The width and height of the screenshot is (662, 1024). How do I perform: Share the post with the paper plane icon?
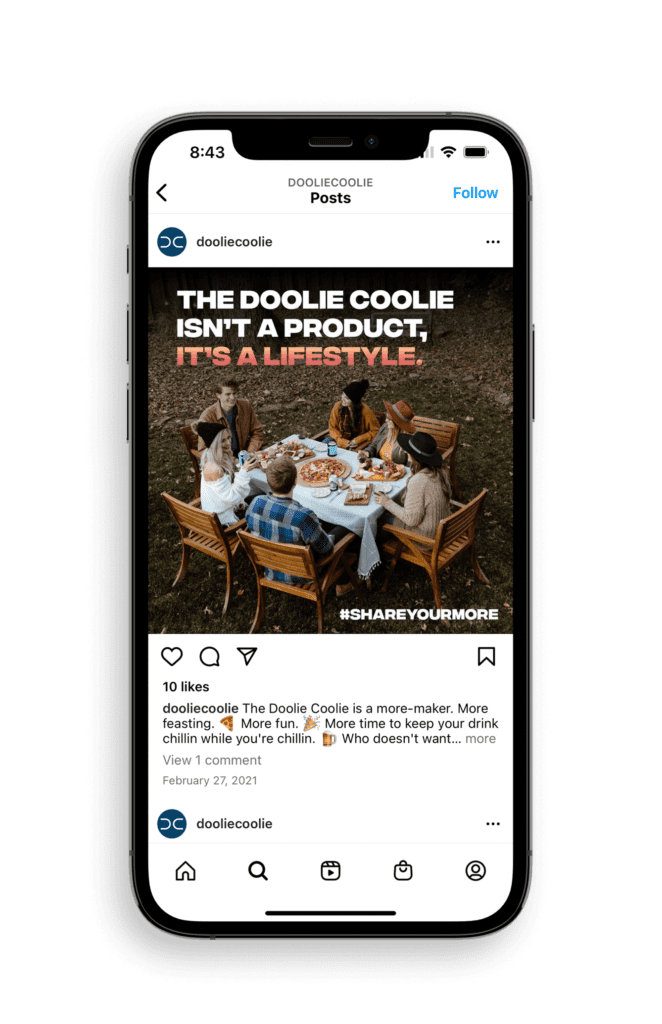coord(247,656)
